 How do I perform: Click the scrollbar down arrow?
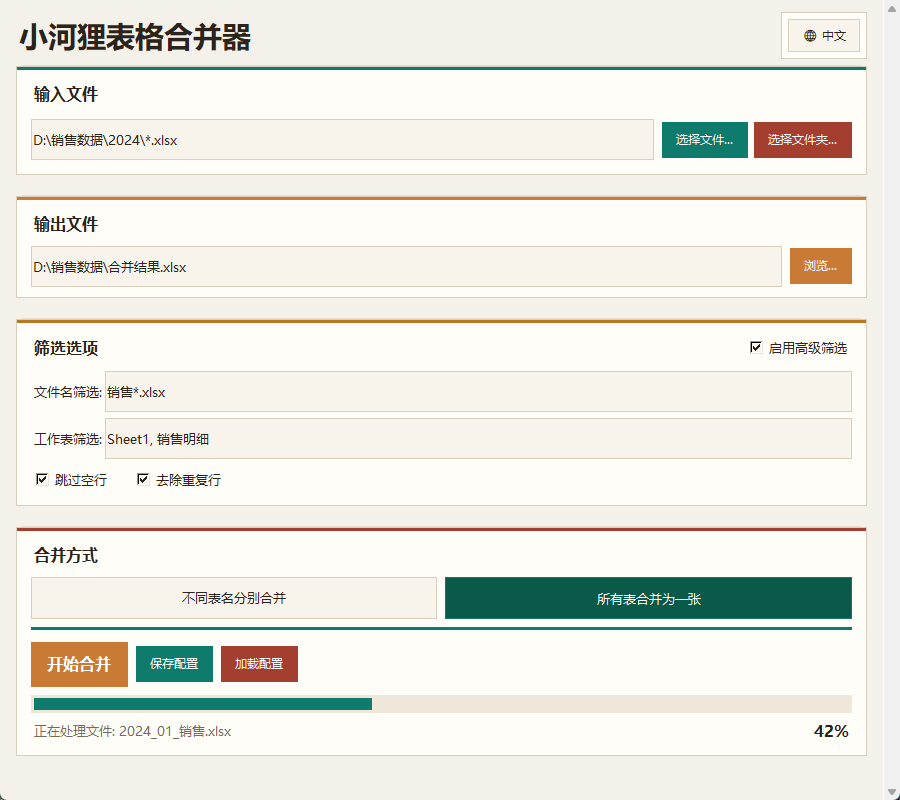[x=891, y=793]
